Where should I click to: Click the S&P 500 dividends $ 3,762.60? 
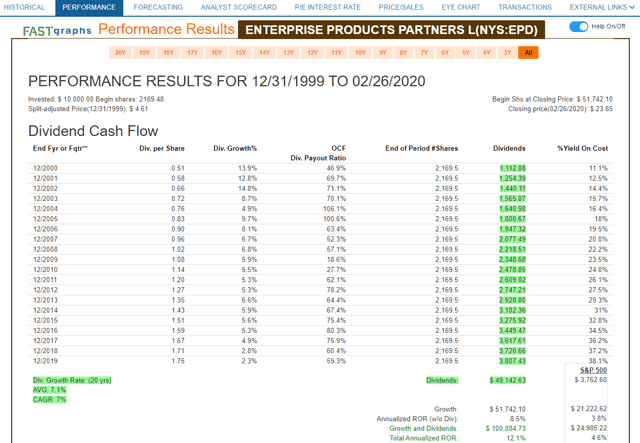[x=591, y=380]
